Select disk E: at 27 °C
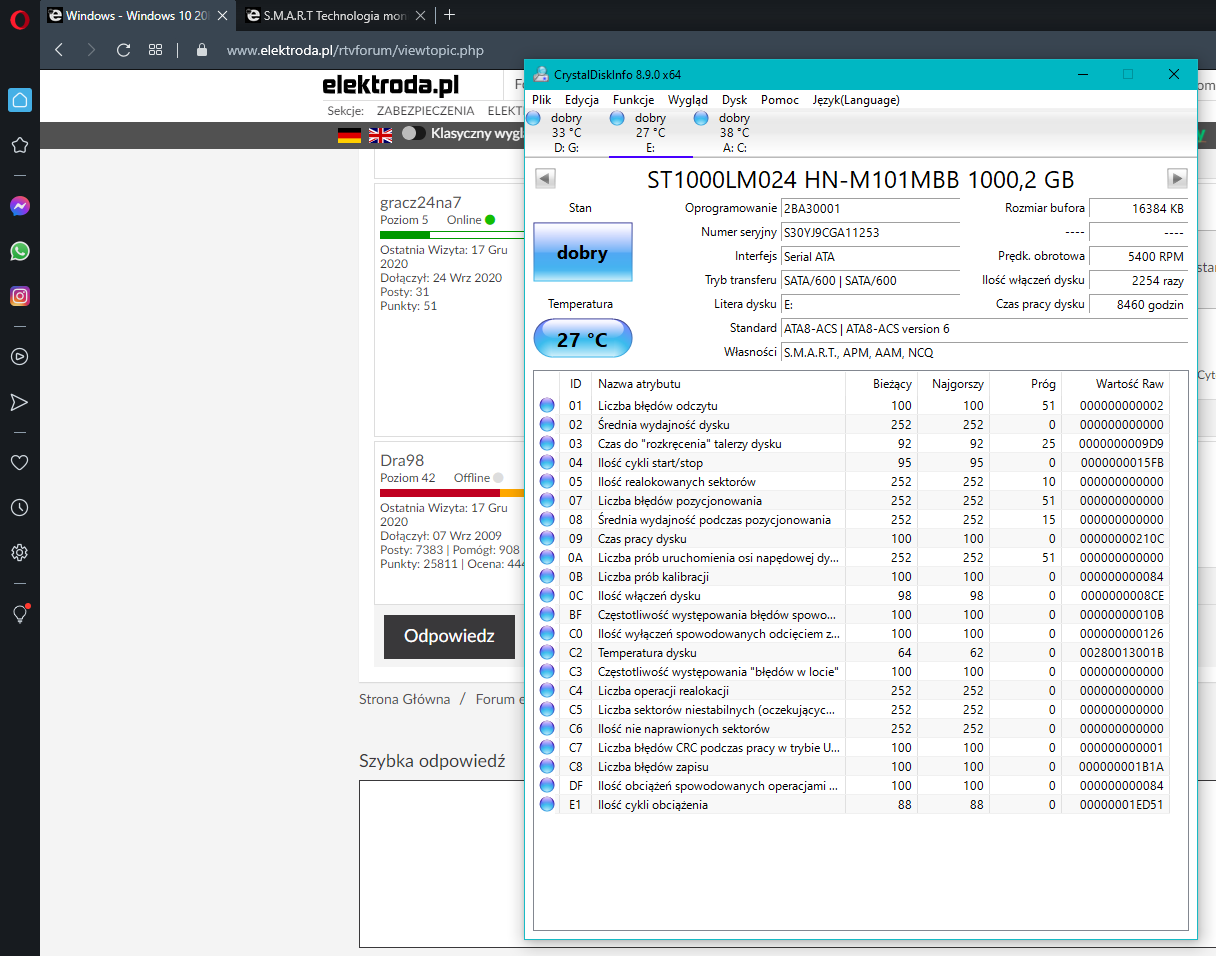 coord(650,132)
